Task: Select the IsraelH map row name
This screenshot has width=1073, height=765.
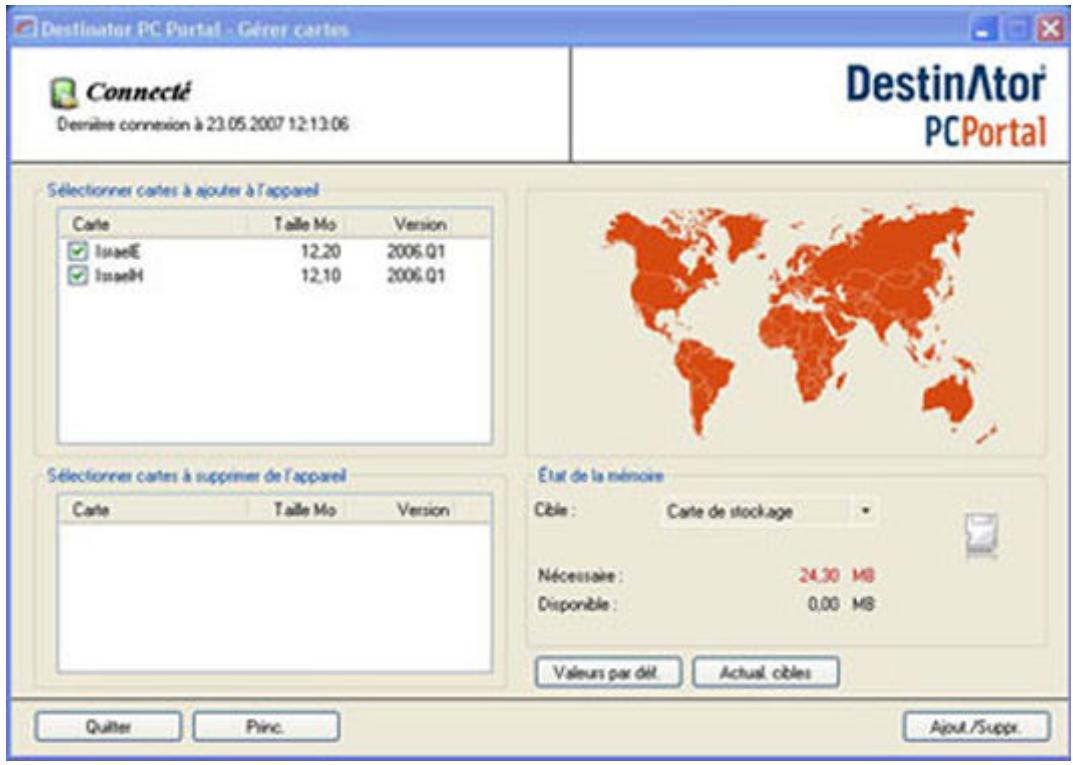Action: click(119, 276)
